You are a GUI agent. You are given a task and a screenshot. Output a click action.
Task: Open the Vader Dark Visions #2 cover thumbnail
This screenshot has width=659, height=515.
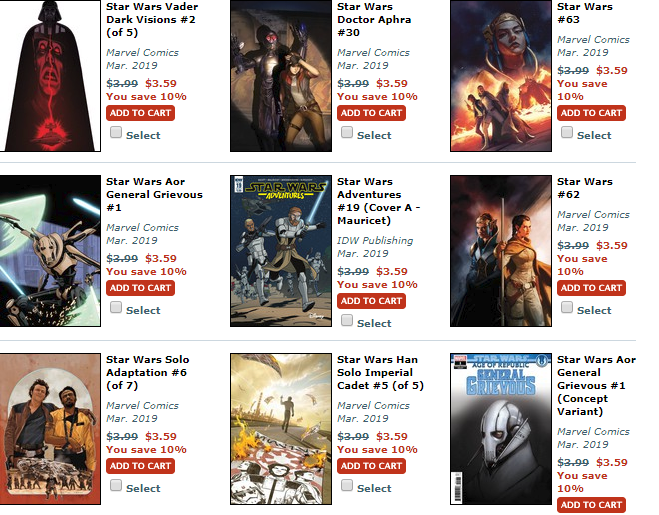(50, 76)
